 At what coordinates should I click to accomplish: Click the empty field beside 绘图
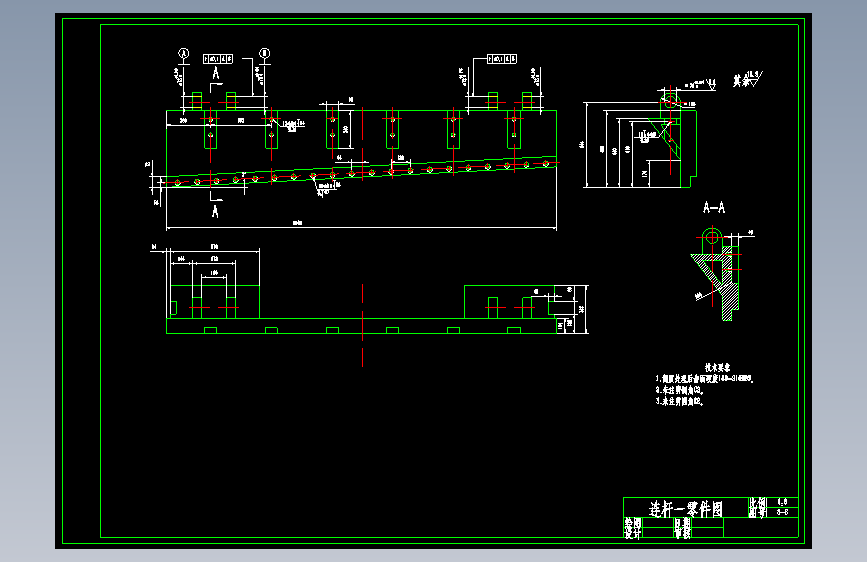click(658, 523)
